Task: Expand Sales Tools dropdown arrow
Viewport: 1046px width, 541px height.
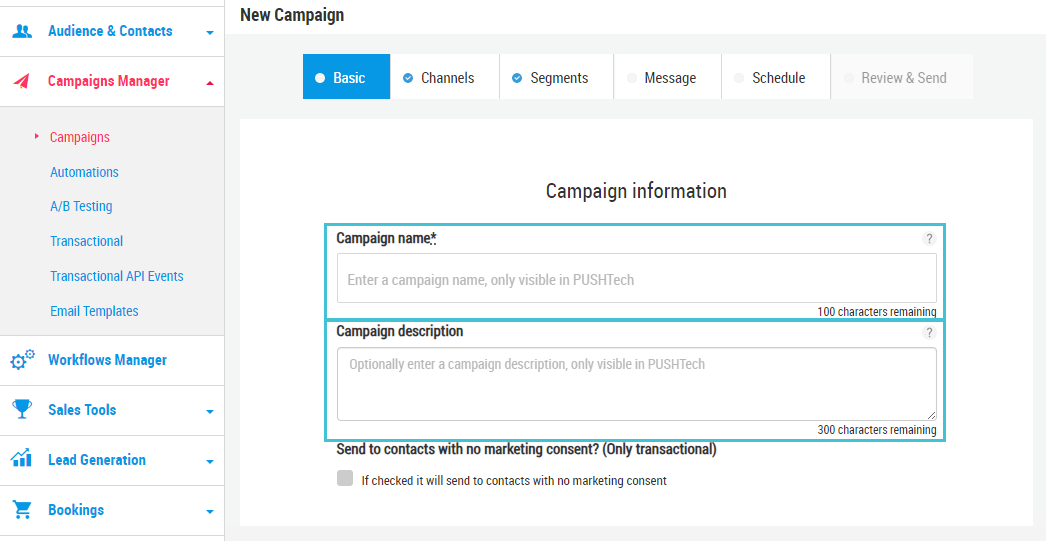Action: (210, 412)
